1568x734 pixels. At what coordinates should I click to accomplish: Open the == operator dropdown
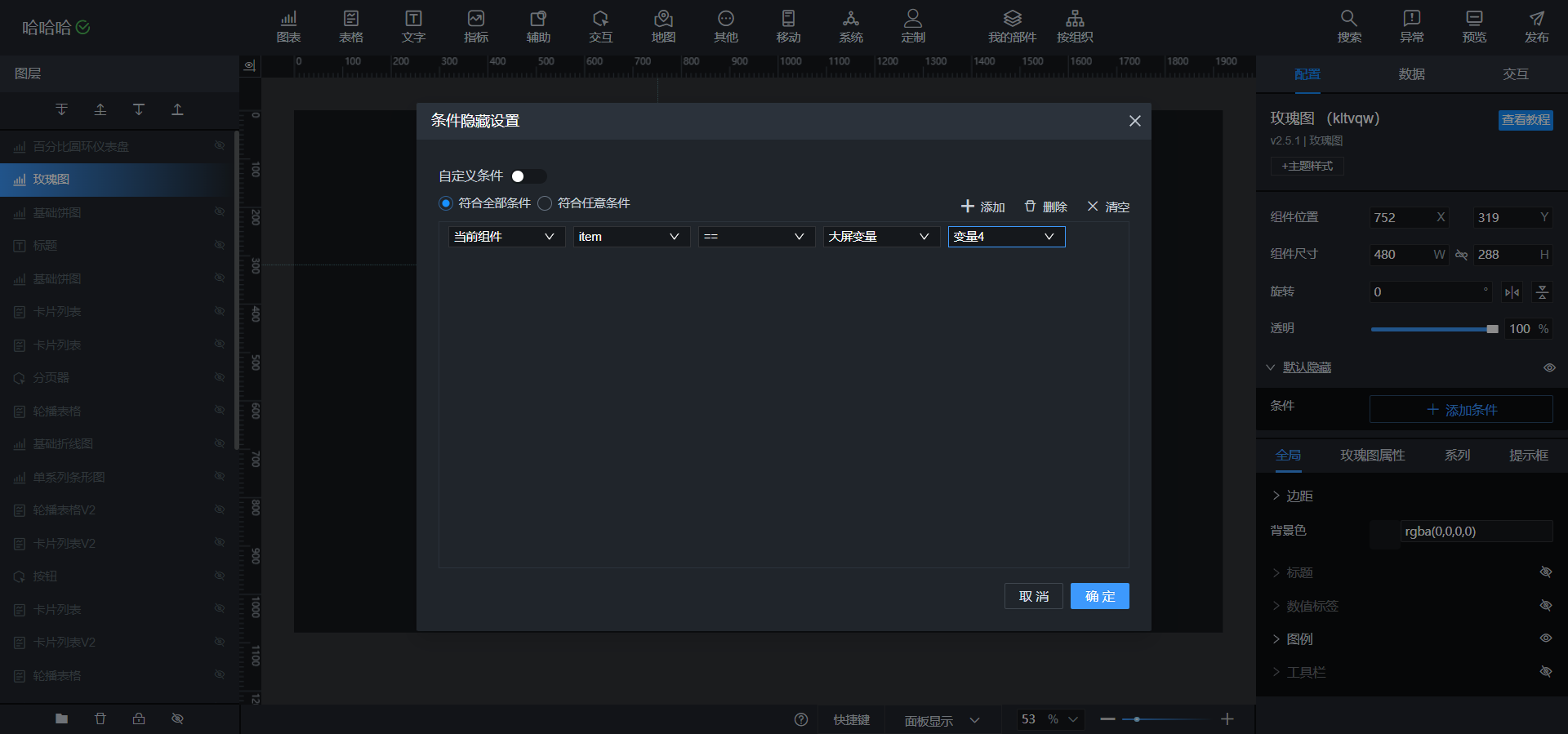tap(756, 237)
